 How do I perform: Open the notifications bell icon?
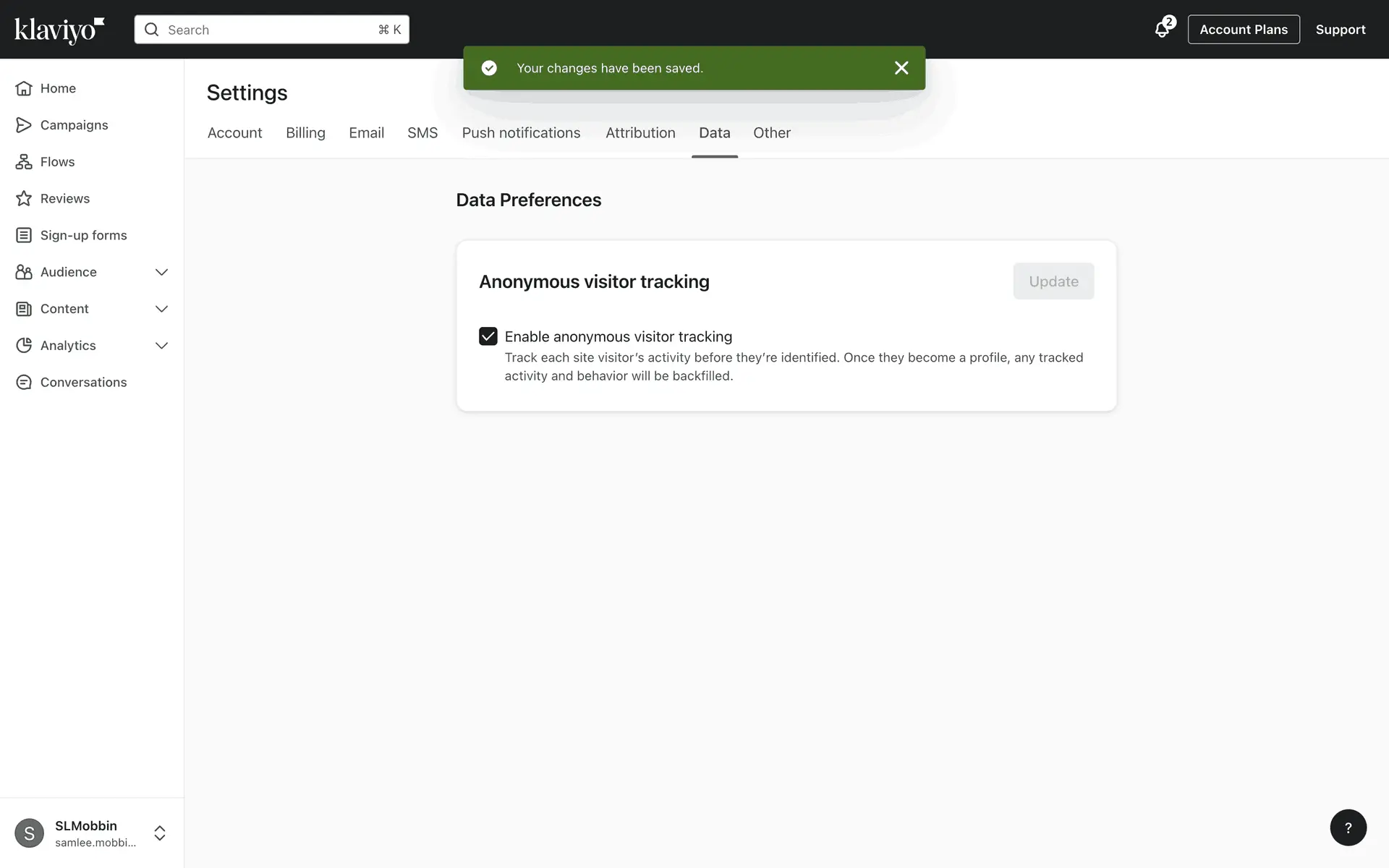click(1162, 30)
